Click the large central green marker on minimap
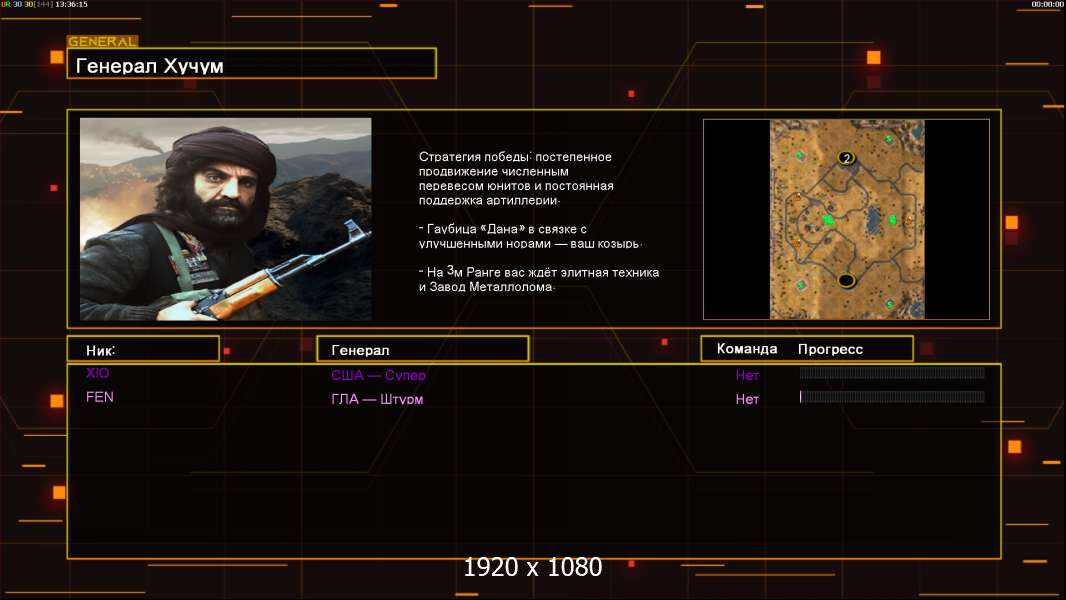1066x600 pixels. coord(828,219)
